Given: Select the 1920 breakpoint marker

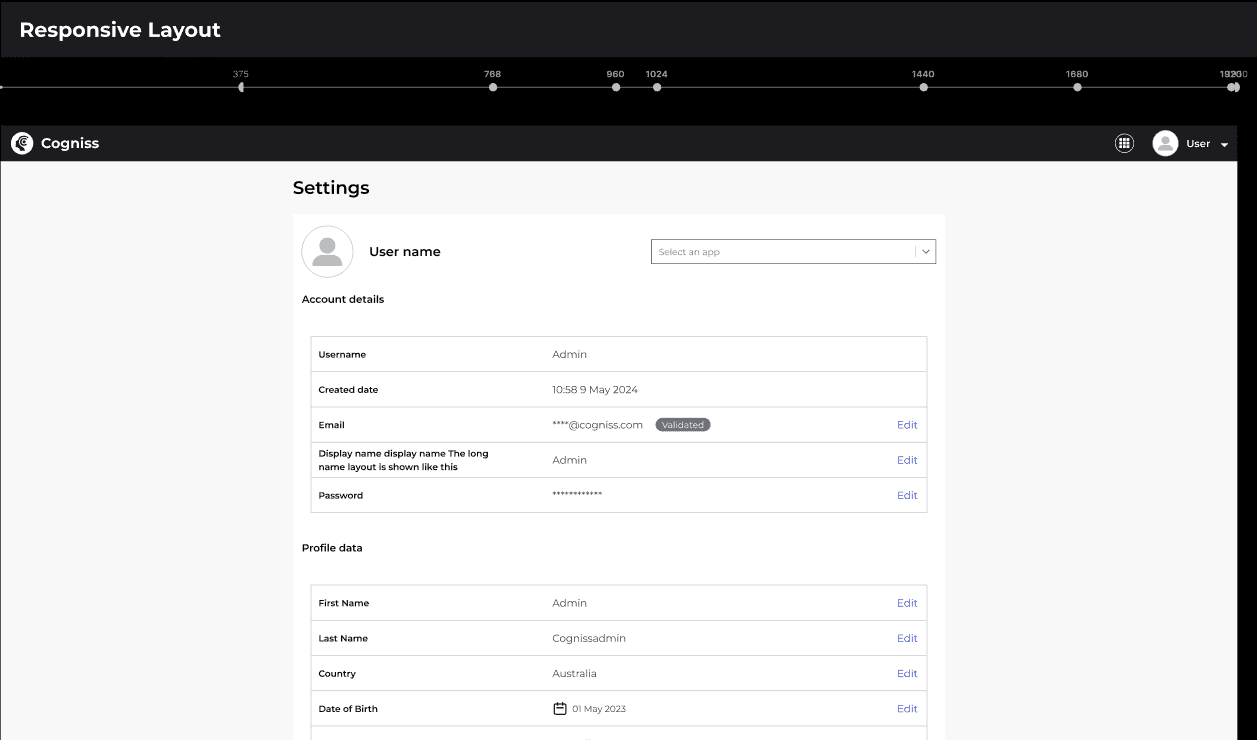Looking at the screenshot, I should [x=1232, y=87].
